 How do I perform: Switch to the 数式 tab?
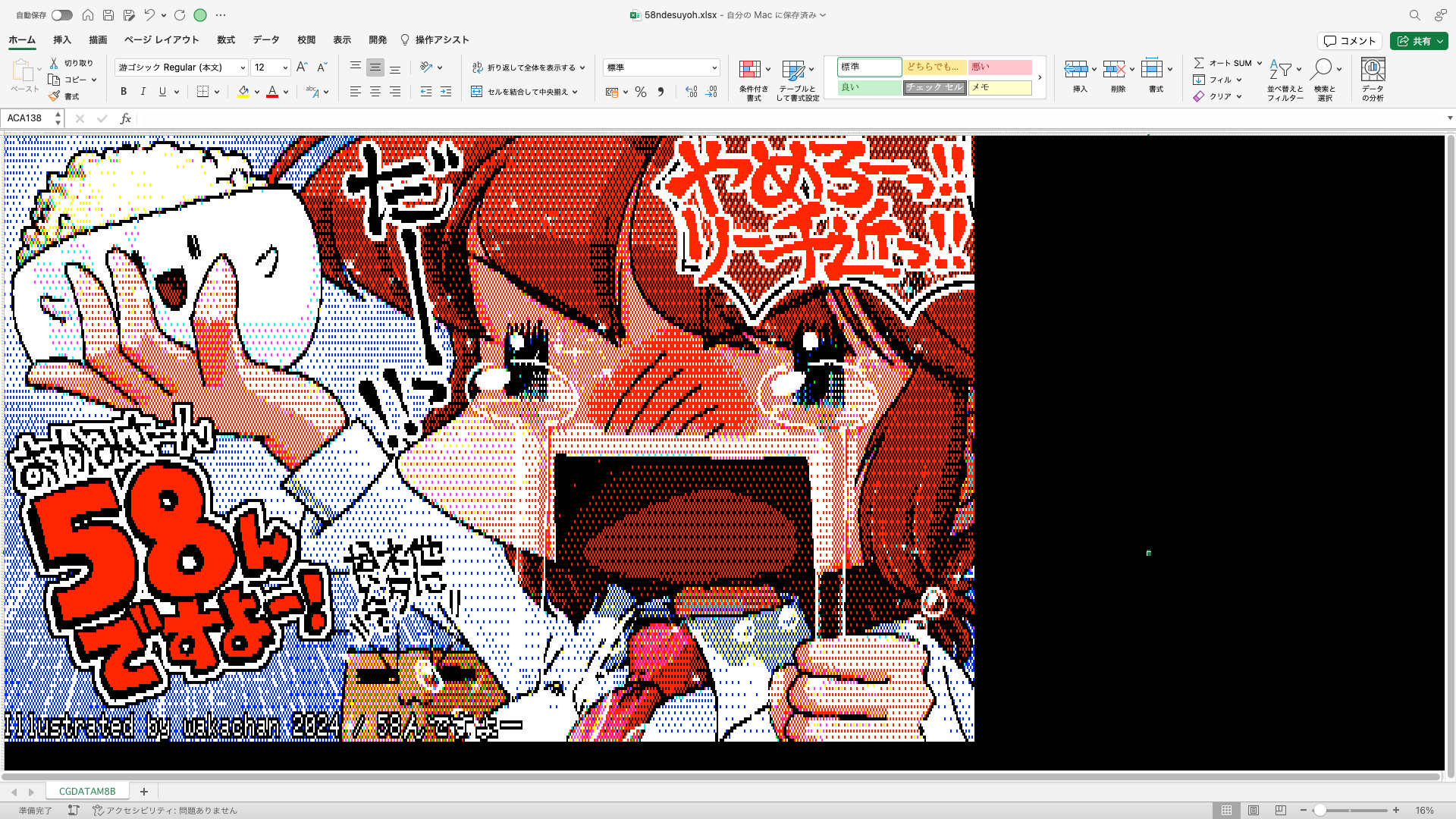[x=226, y=39]
